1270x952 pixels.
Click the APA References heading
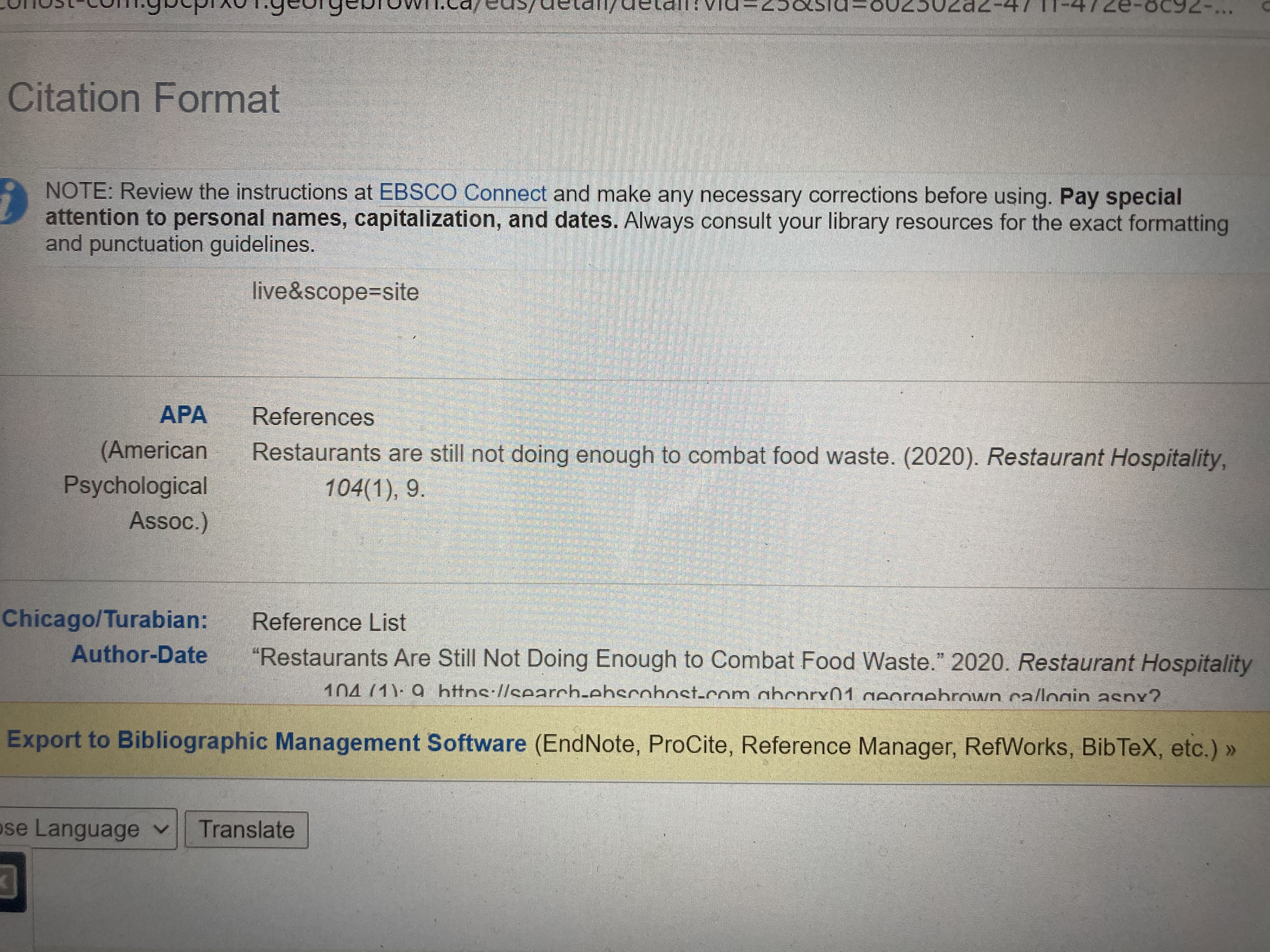coord(313,417)
